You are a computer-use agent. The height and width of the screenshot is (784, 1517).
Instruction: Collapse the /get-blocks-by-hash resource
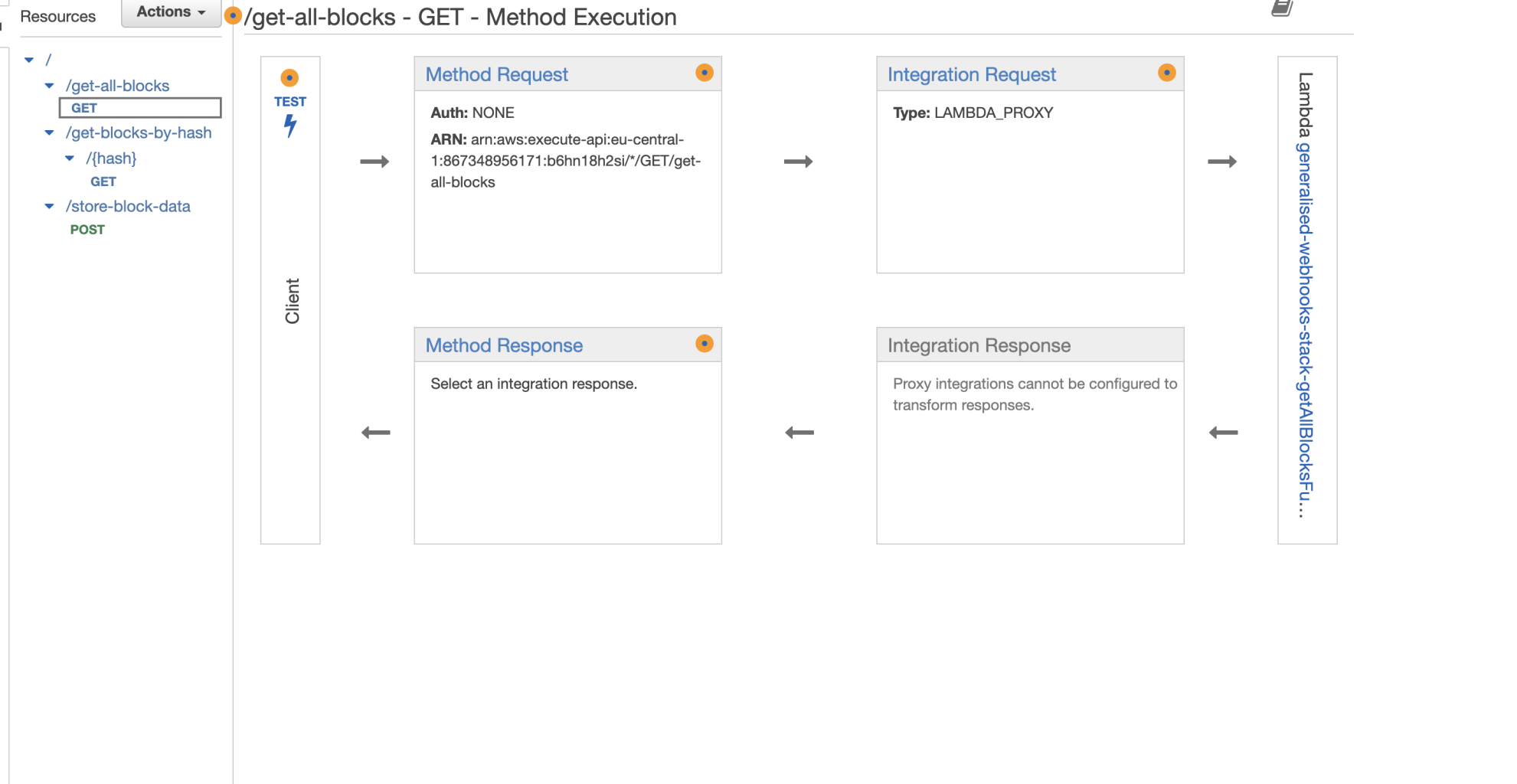click(x=50, y=132)
